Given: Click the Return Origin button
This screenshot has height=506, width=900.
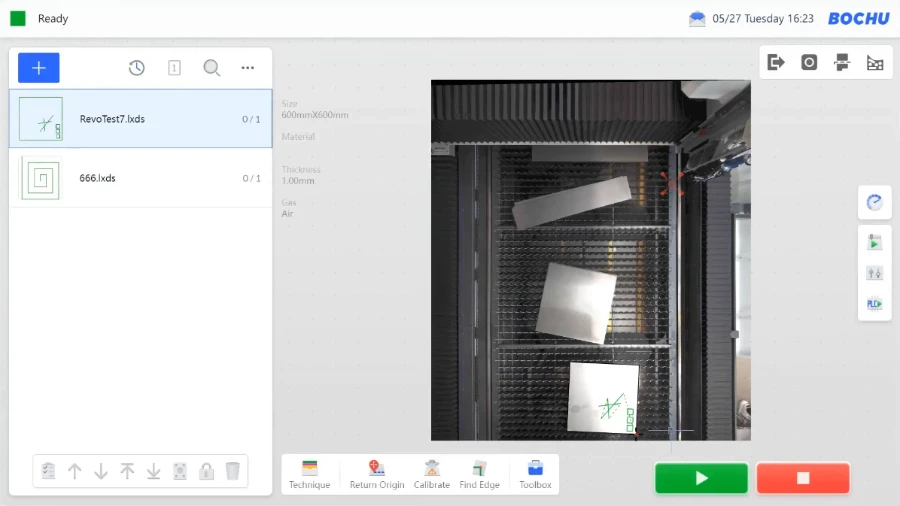Looking at the screenshot, I should click(x=377, y=474).
